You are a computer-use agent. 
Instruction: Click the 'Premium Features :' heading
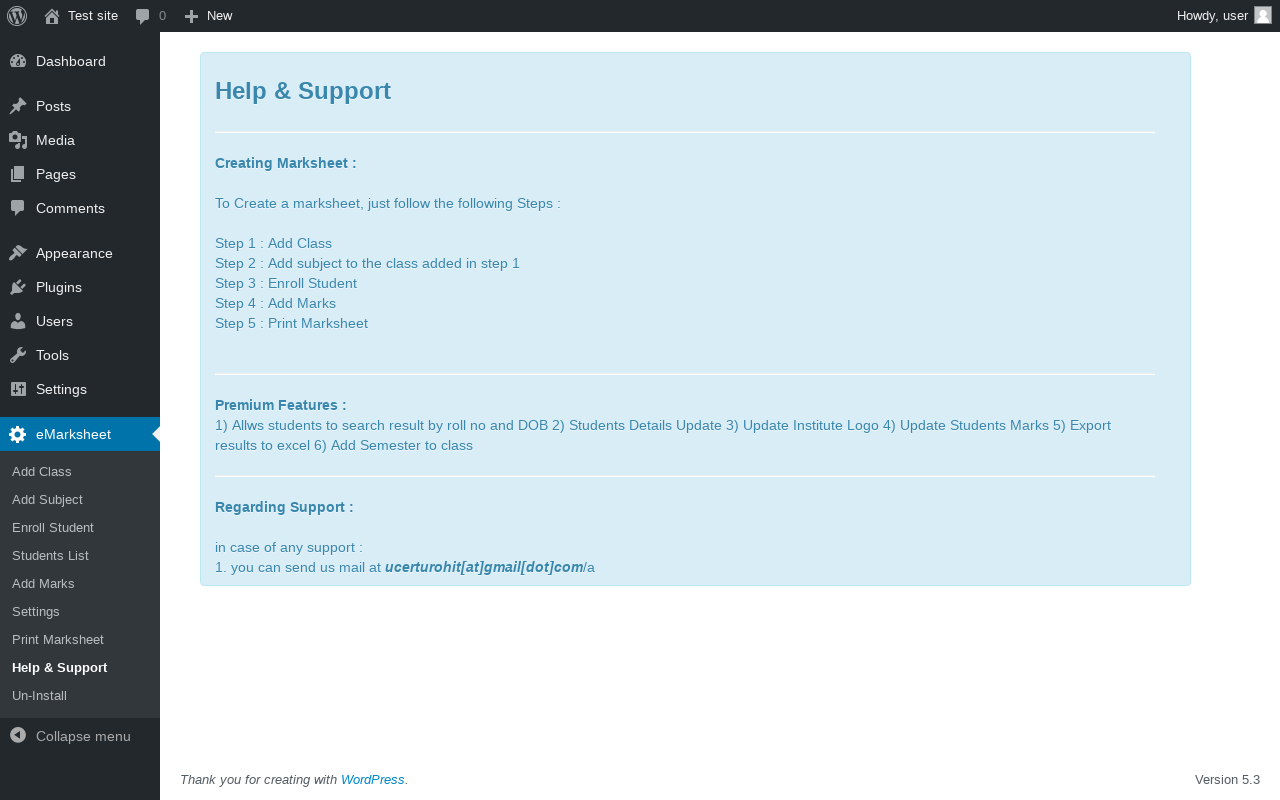[x=281, y=405]
